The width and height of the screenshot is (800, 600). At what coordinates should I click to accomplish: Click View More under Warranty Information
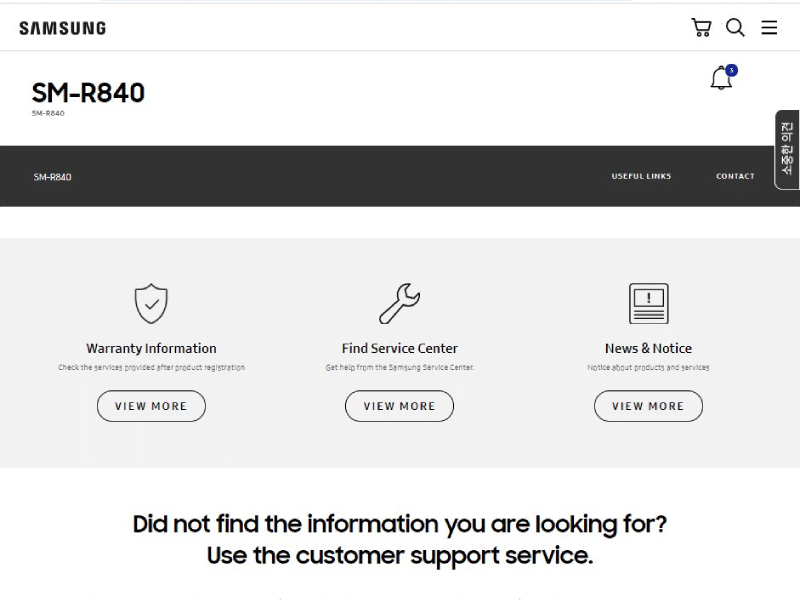[151, 406]
